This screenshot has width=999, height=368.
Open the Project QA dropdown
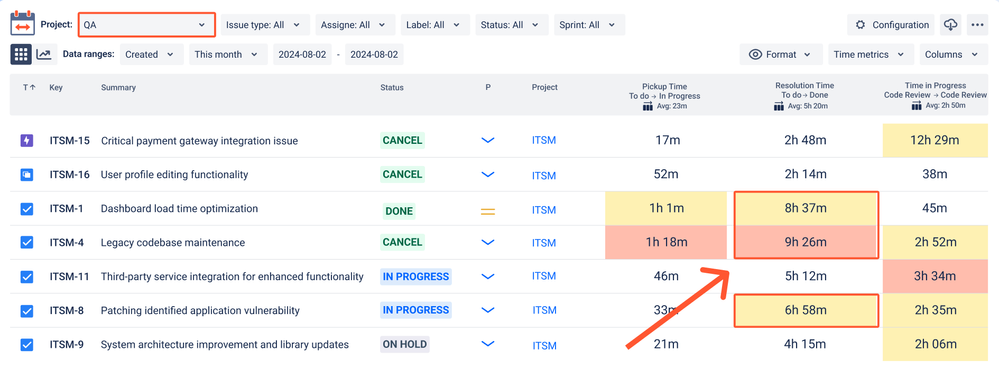[147, 25]
